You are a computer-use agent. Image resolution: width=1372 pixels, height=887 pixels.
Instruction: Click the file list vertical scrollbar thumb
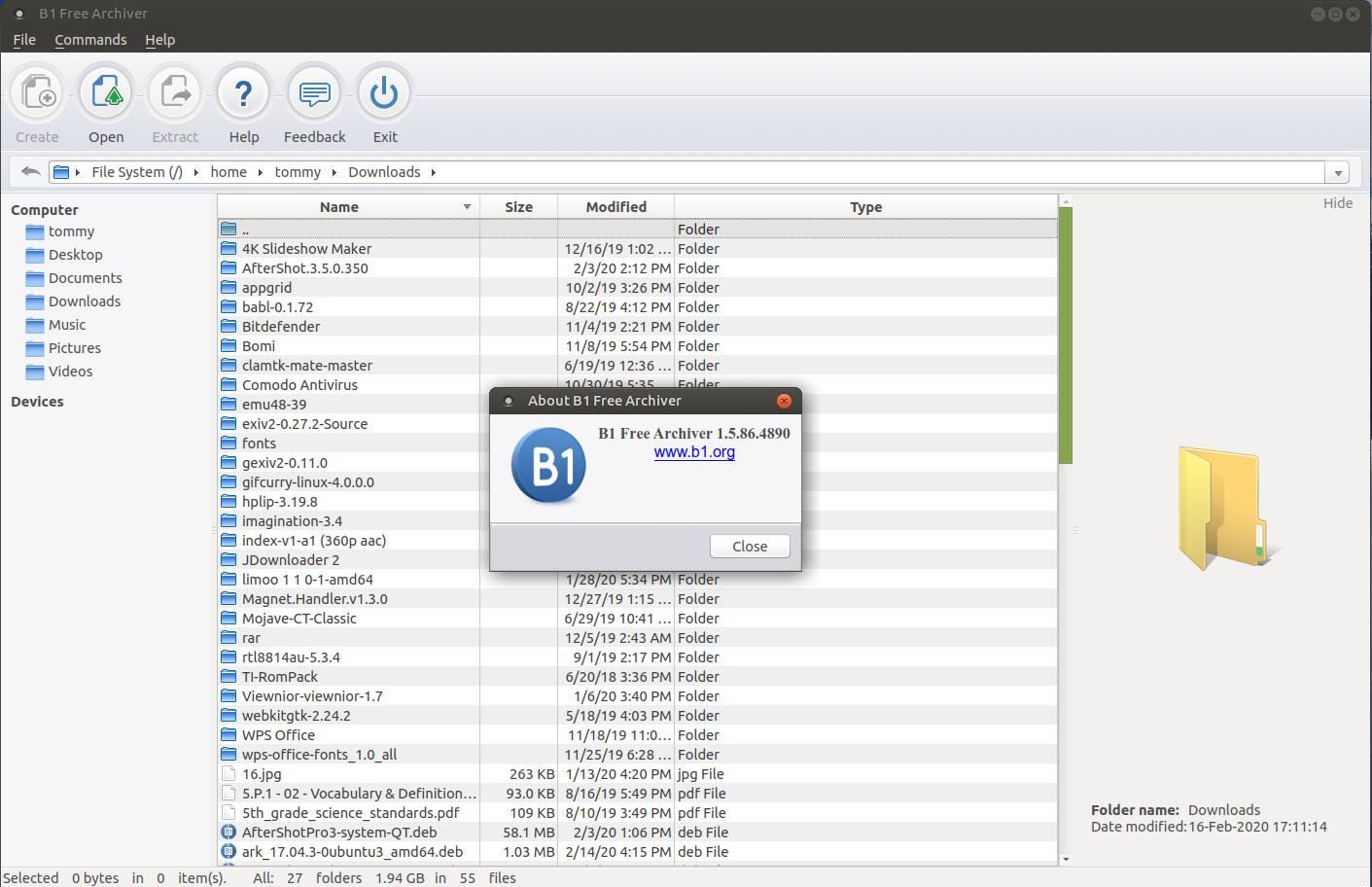[1065, 336]
